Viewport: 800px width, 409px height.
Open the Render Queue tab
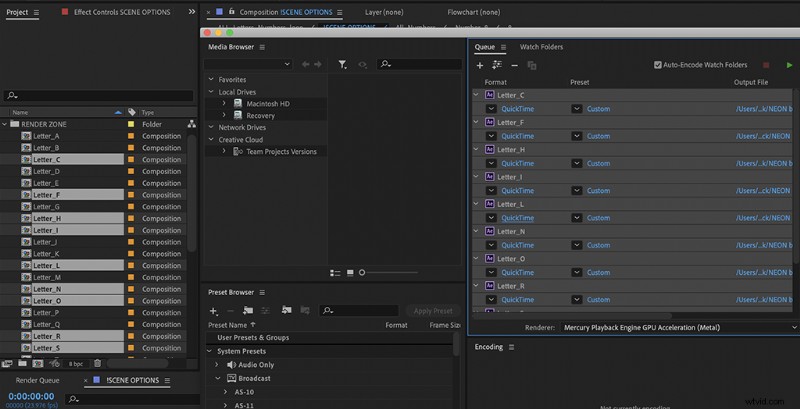point(36,380)
